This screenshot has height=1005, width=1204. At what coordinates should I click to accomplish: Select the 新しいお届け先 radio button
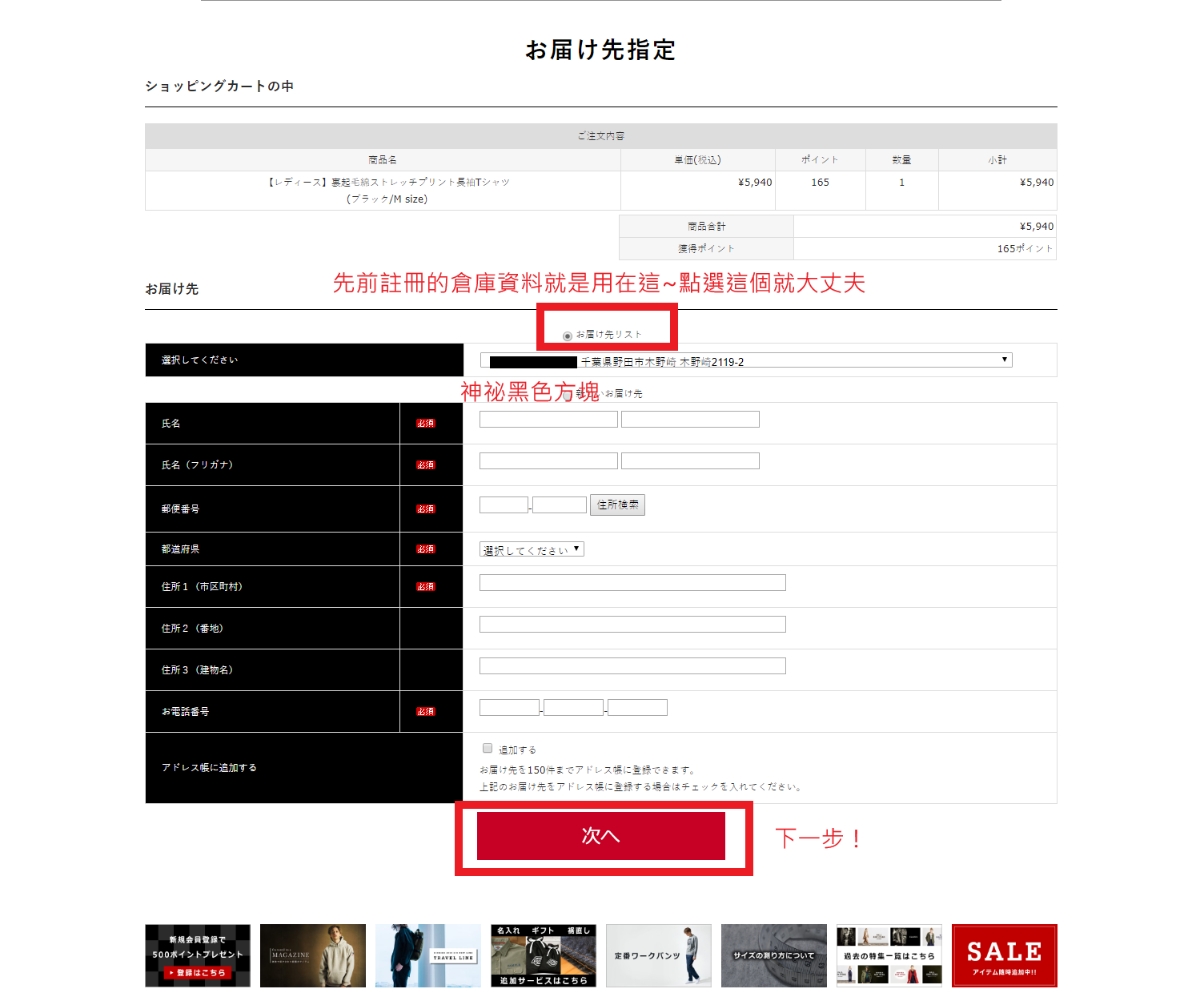coord(568,395)
